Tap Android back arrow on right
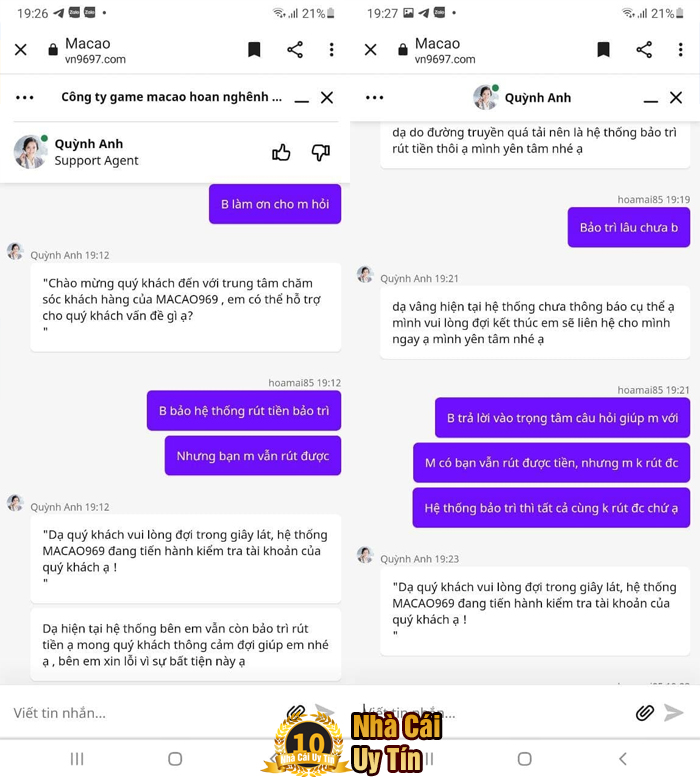The width and height of the screenshot is (700, 780). pyautogui.click(x=622, y=759)
